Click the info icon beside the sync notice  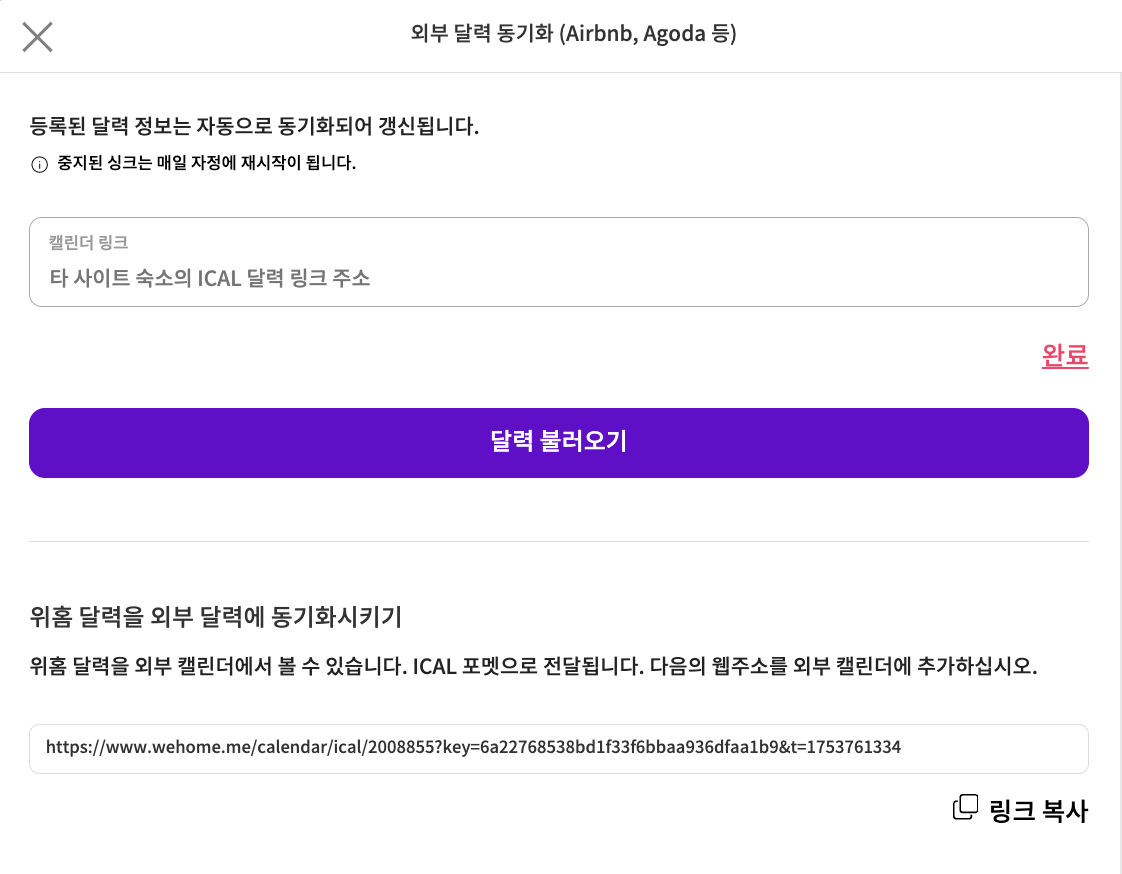39,165
